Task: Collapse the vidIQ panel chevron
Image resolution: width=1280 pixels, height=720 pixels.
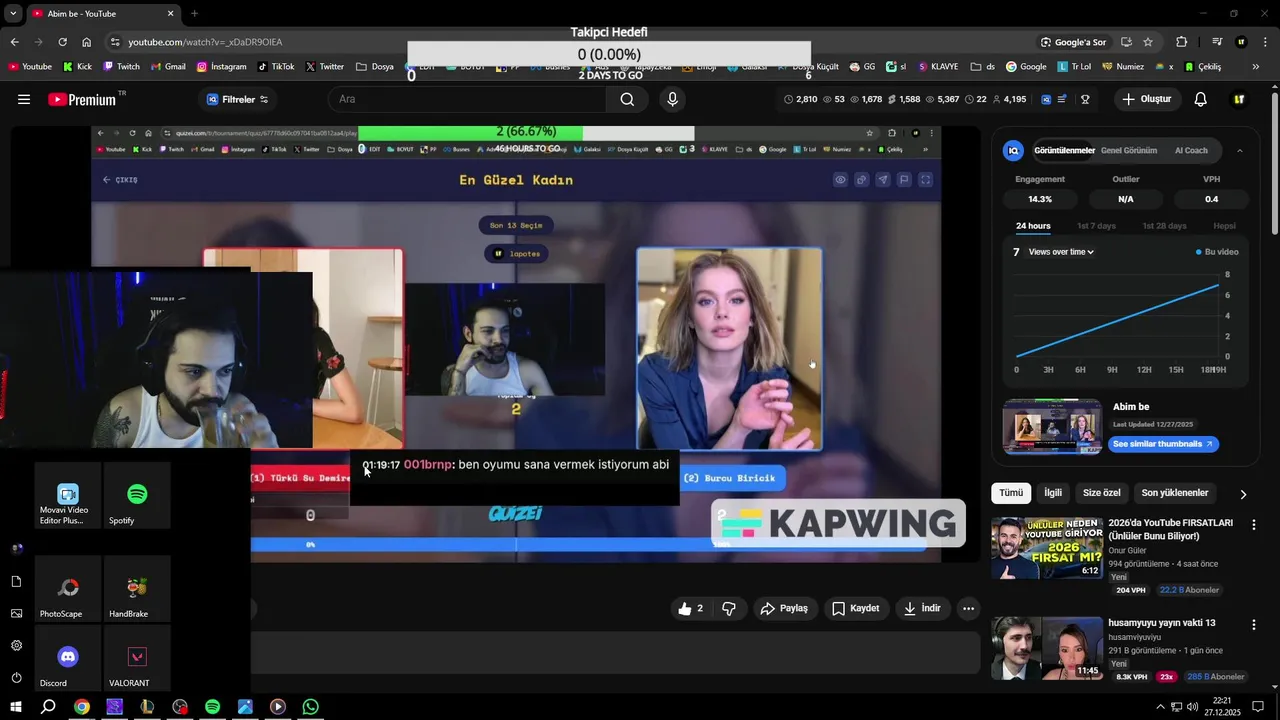Action: click(x=1240, y=150)
